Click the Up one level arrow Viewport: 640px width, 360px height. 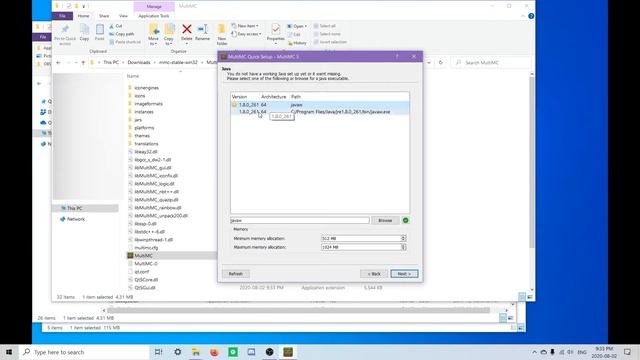click(x=83, y=62)
